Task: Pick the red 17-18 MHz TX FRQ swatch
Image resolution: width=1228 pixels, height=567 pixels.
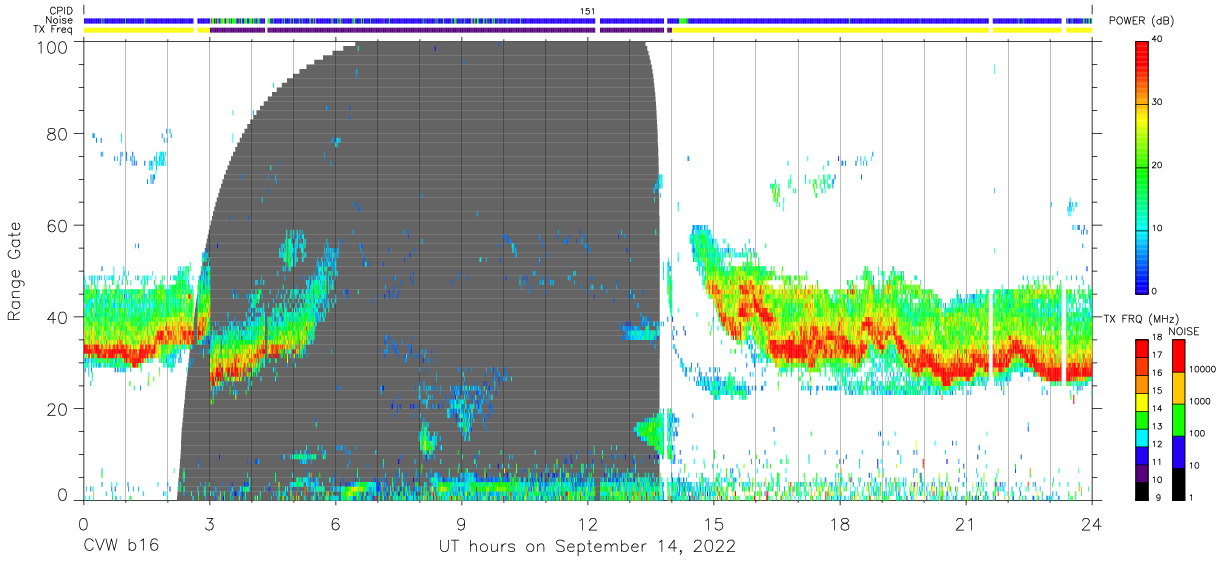Action: pos(1144,349)
